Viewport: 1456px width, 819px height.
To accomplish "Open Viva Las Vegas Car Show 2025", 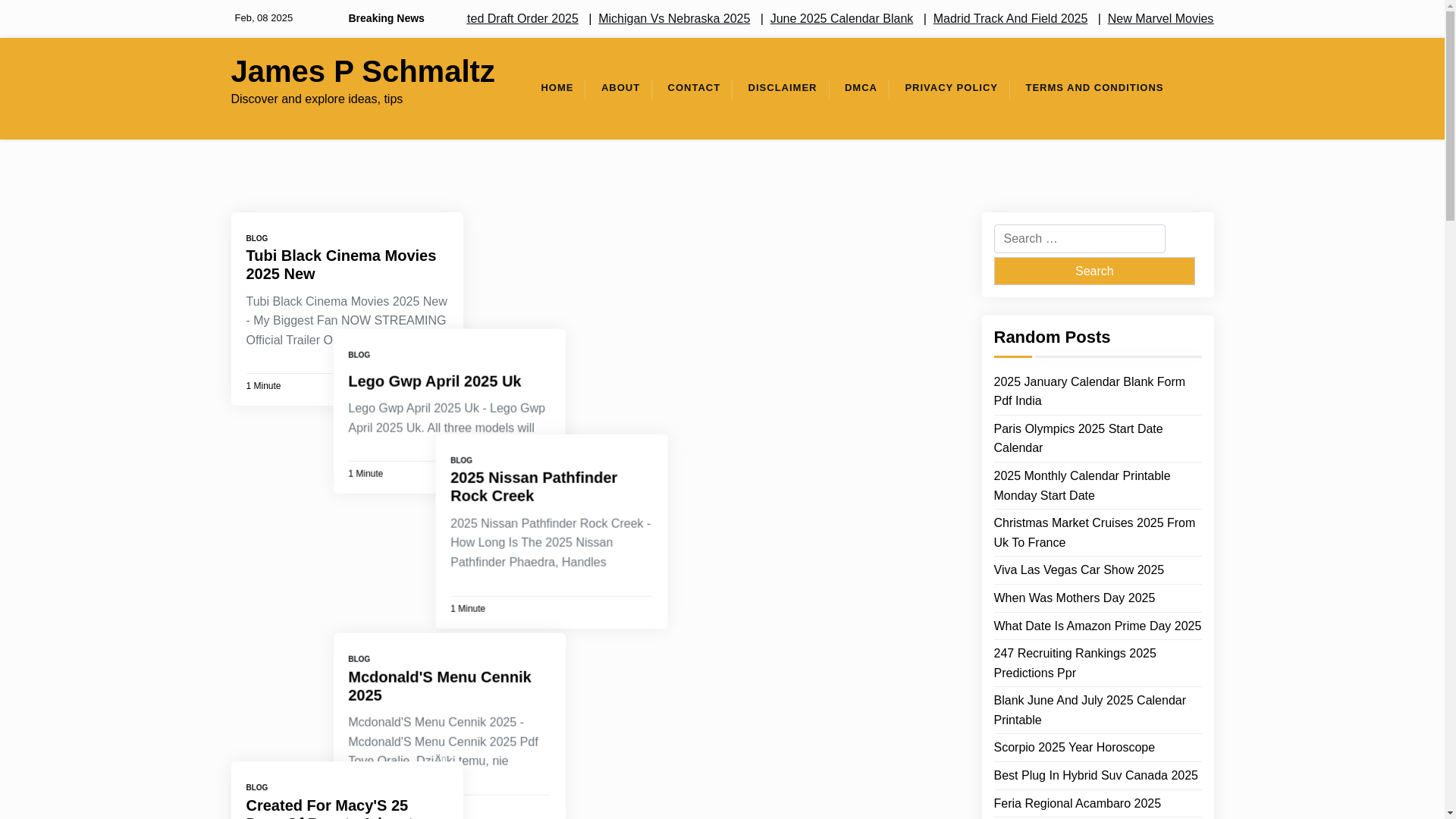I will pyautogui.click(x=1078, y=570).
